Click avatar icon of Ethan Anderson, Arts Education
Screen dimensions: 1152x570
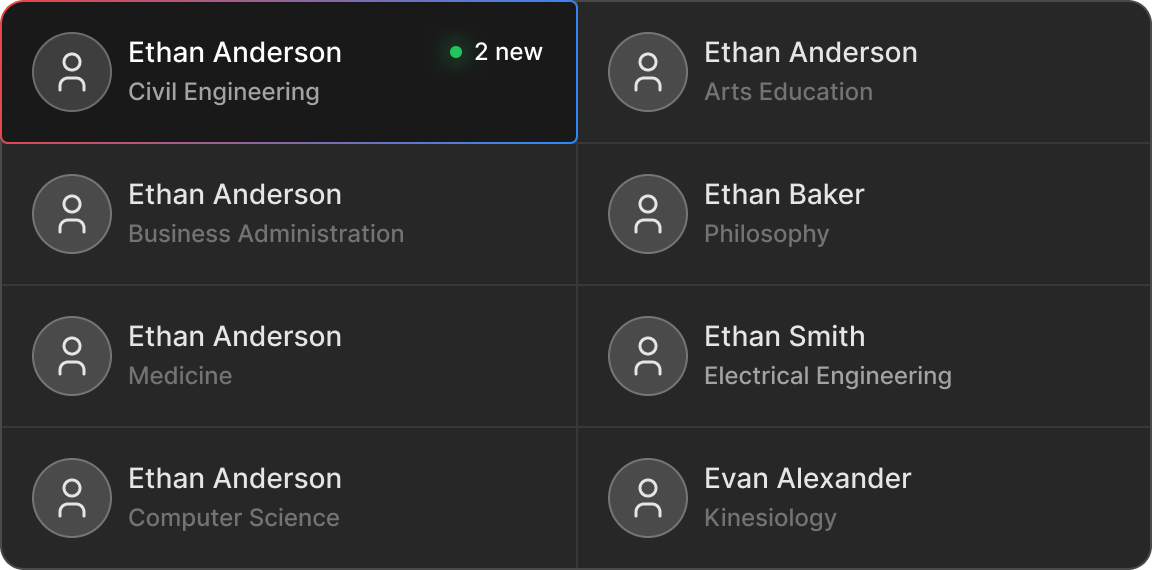pos(648,72)
